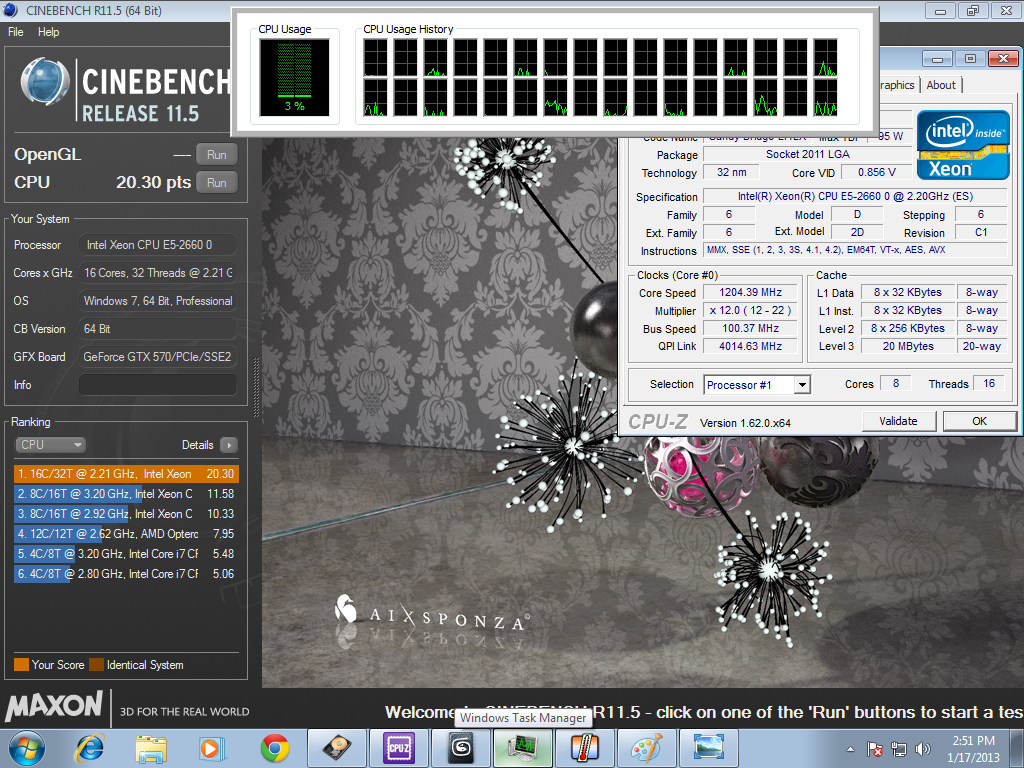Image resolution: width=1024 pixels, height=768 pixels.
Task: Select ranking row 5 scoring 5.48
Action: (x=126, y=554)
